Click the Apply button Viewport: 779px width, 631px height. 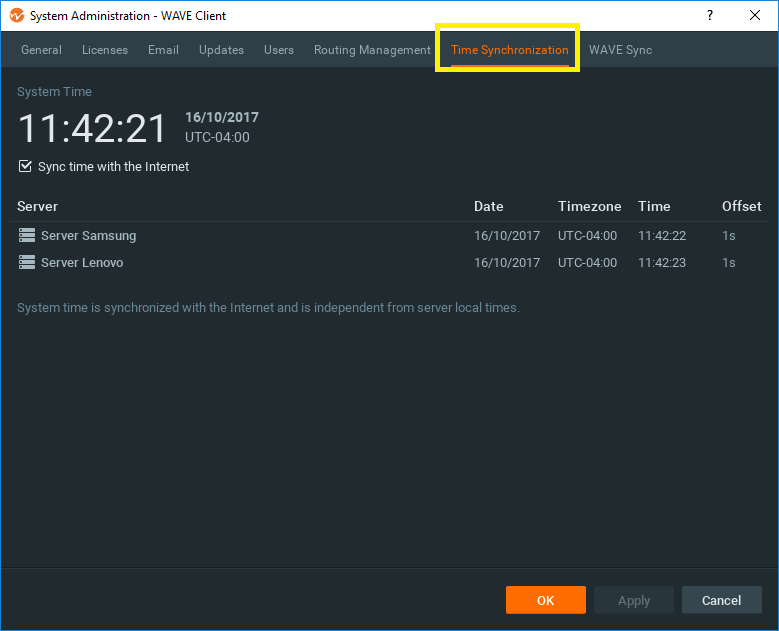(x=634, y=600)
